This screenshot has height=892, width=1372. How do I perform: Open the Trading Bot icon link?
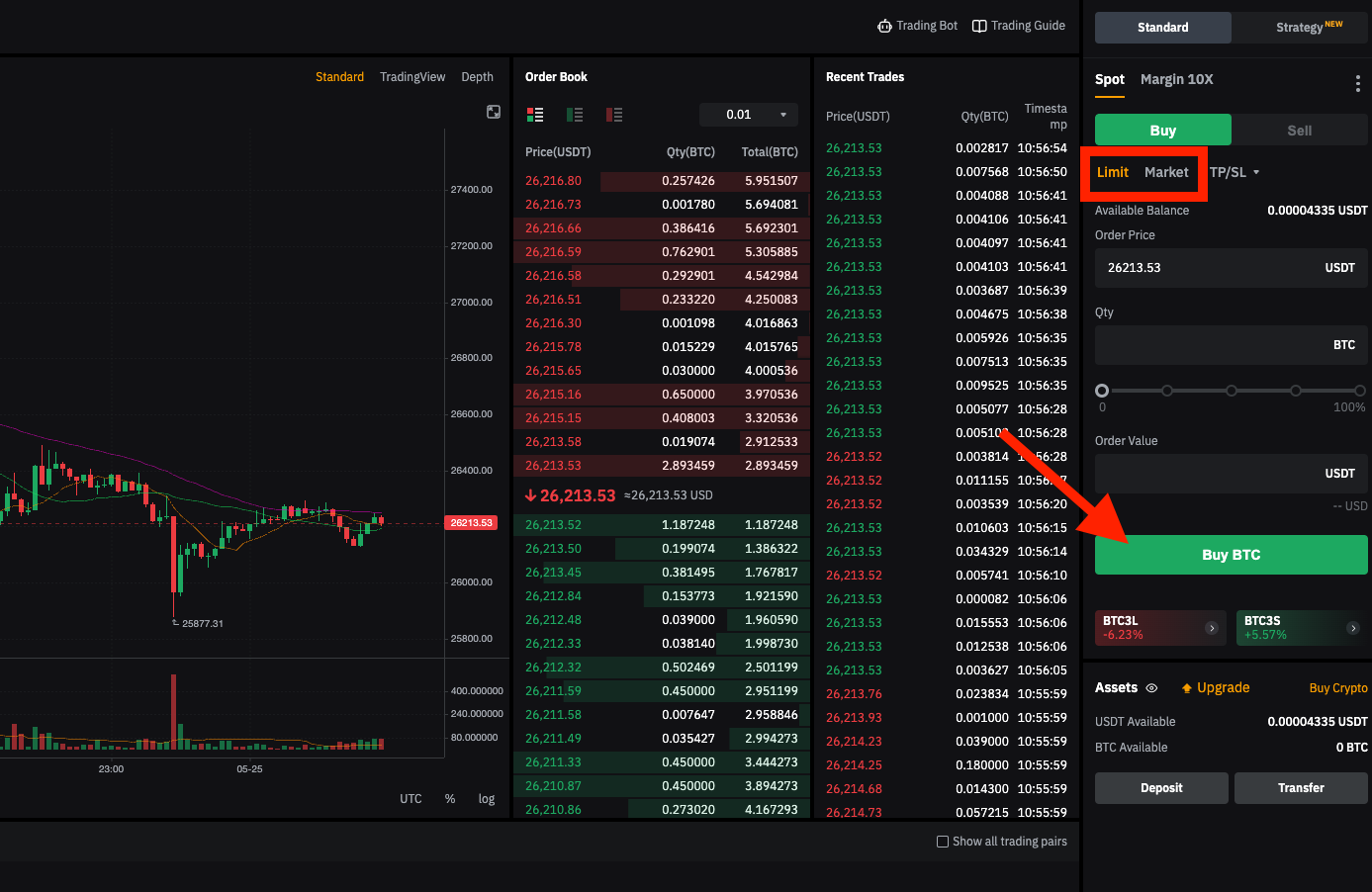(x=884, y=26)
